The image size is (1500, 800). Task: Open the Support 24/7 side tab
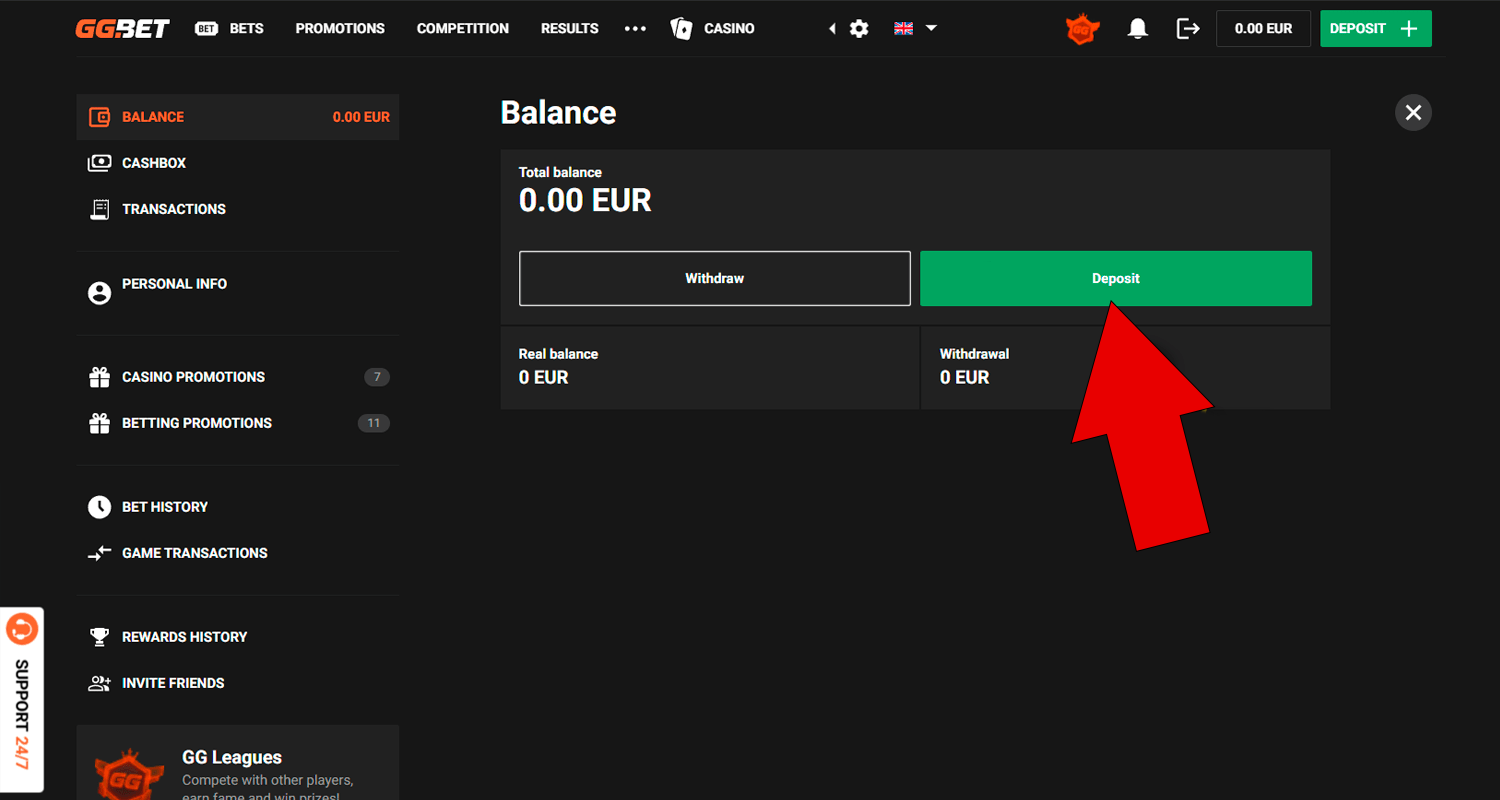pos(22,700)
